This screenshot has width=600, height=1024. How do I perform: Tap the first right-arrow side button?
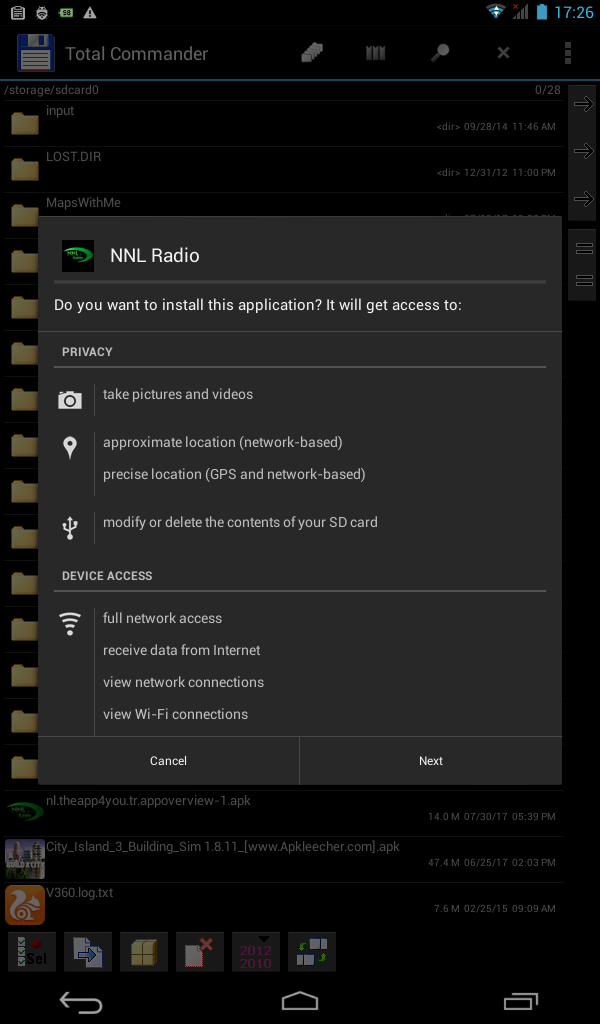coord(582,103)
